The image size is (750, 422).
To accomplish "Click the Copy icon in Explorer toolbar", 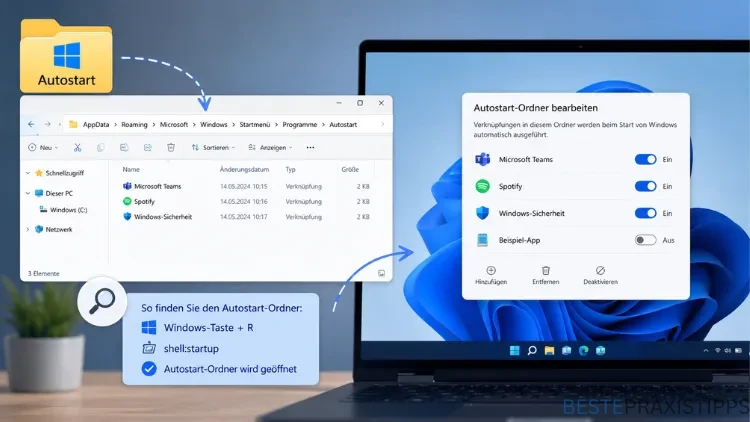I will pos(100,147).
